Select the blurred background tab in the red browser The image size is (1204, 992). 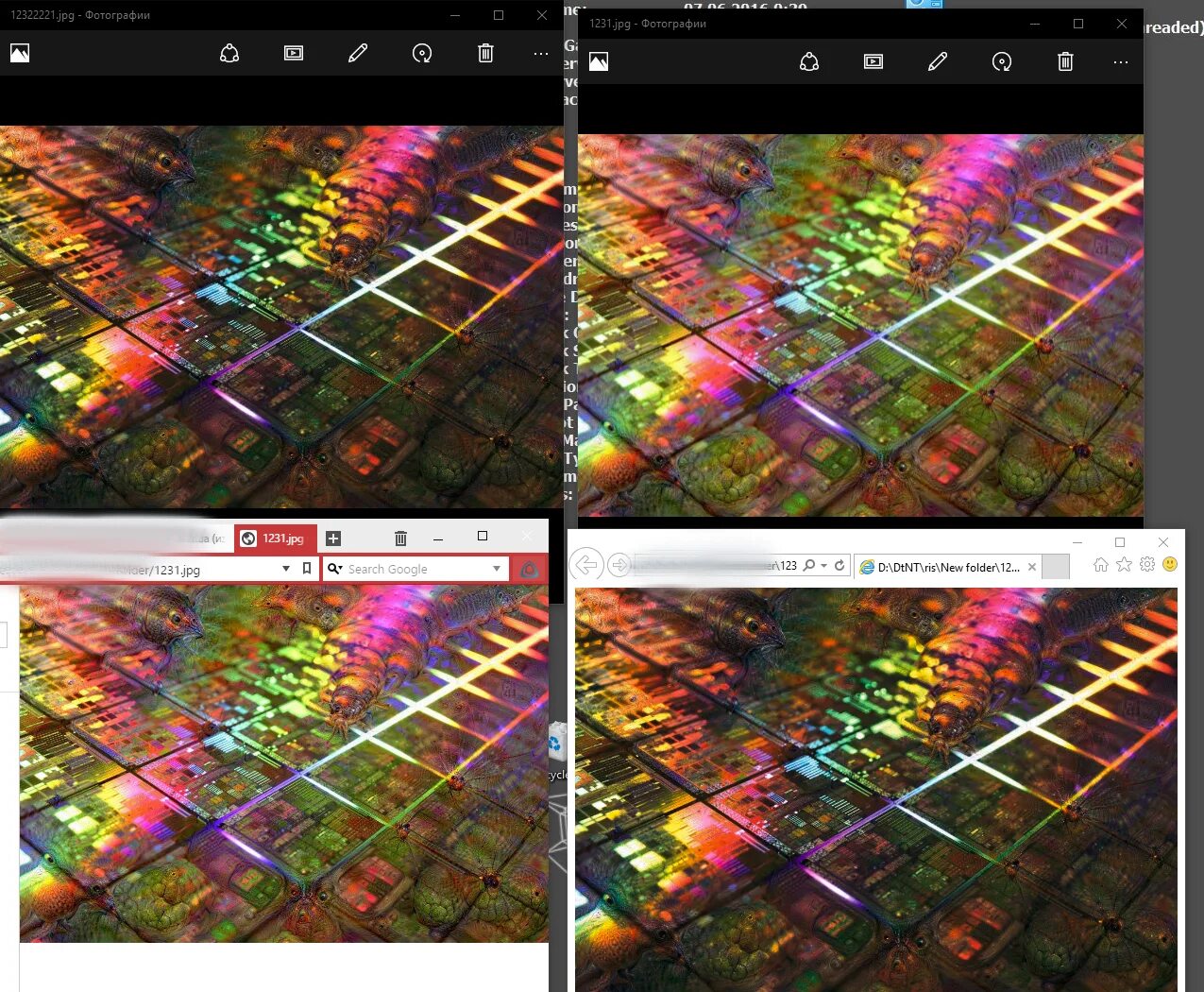click(116, 539)
